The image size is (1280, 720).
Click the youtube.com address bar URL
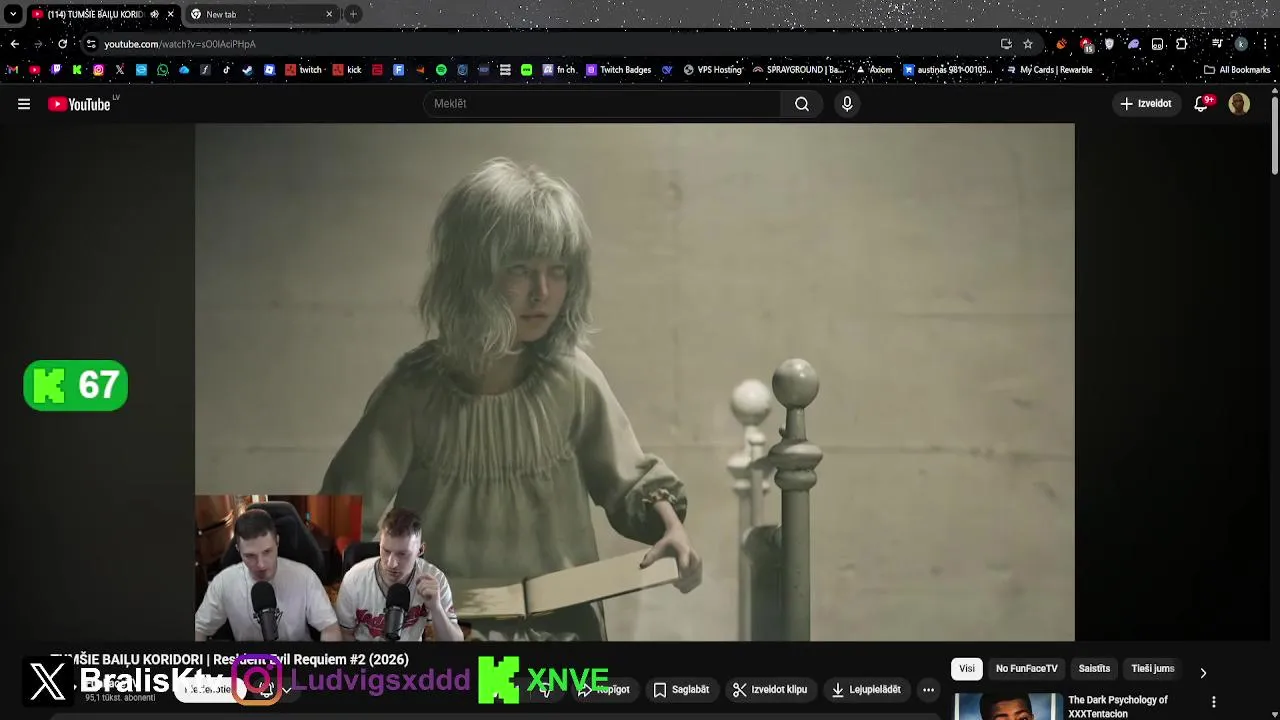180,44
